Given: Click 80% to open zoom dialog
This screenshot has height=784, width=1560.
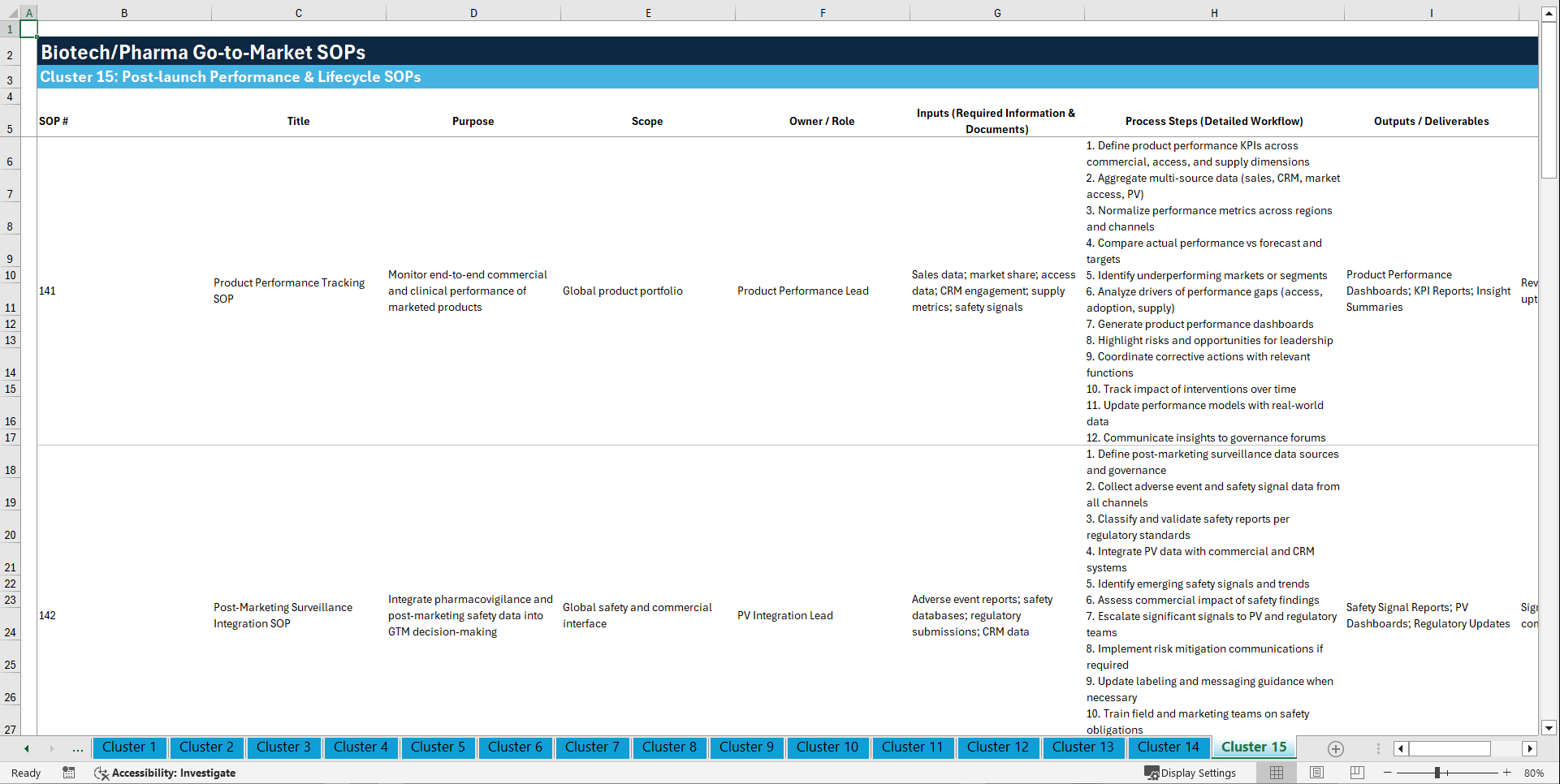Looking at the screenshot, I should (x=1535, y=773).
